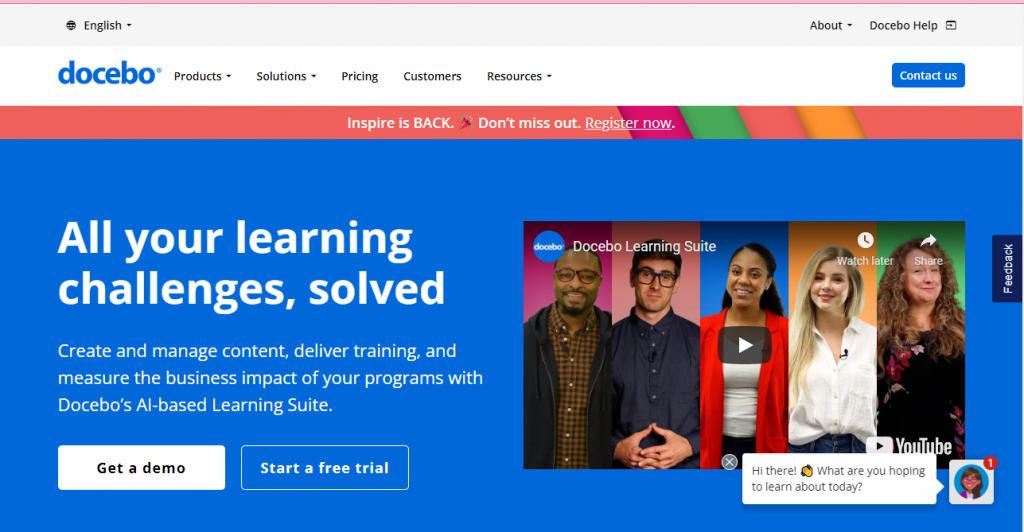Click the "Inspire is BACK." banner text
Image resolution: width=1024 pixels, height=532 pixels.
(x=400, y=123)
